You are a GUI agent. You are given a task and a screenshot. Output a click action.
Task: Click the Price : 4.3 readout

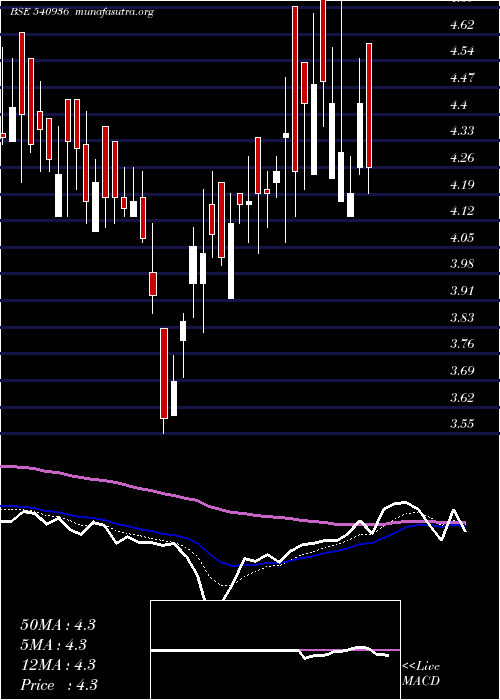coord(59,685)
